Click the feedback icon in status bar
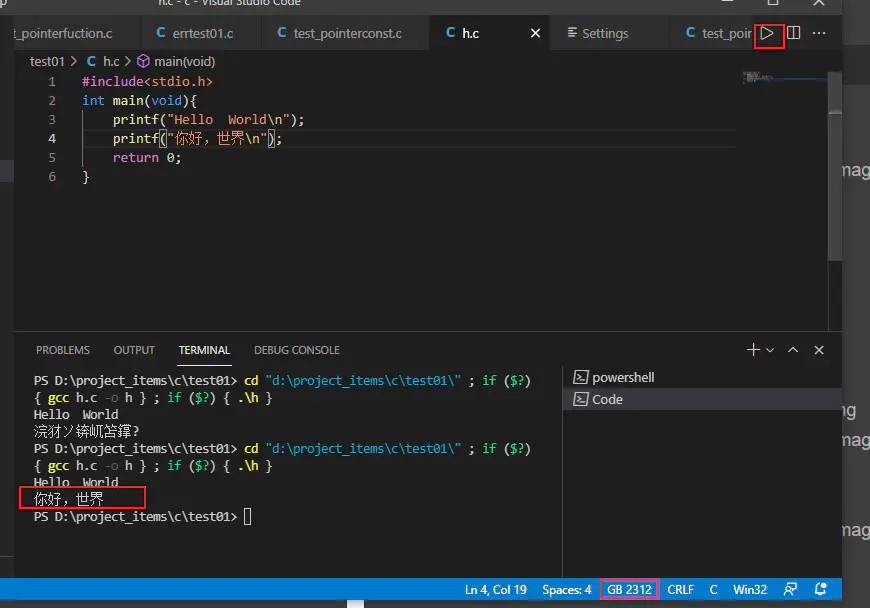This screenshot has height=608, width=870. tap(791, 589)
